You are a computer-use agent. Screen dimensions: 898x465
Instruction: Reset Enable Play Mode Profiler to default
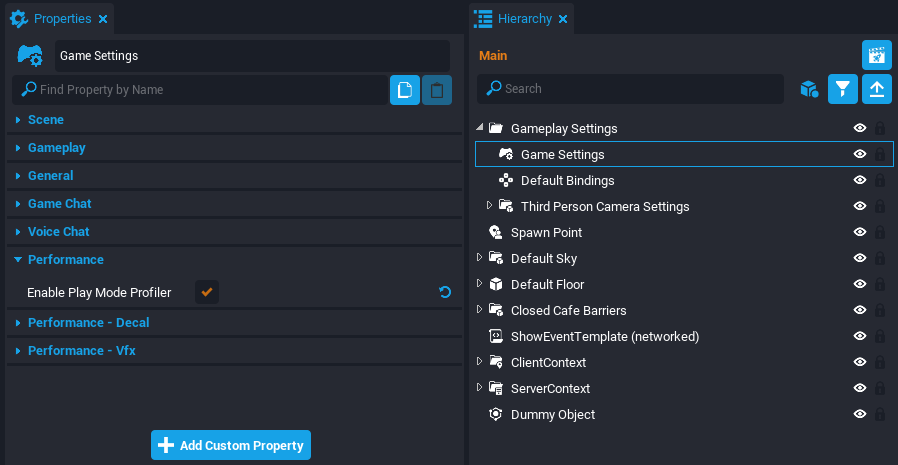point(445,292)
